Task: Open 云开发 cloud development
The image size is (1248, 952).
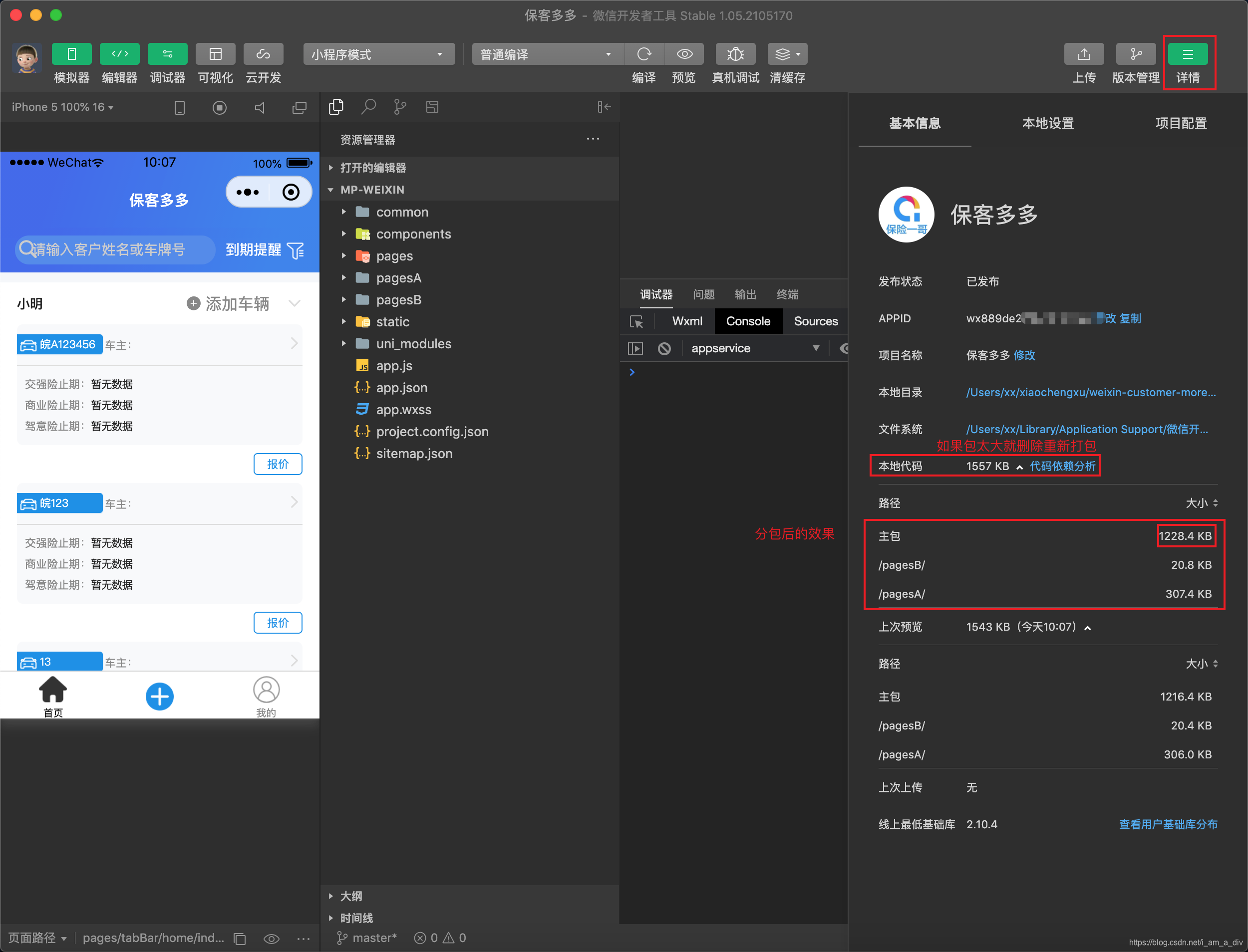Action: point(263,54)
